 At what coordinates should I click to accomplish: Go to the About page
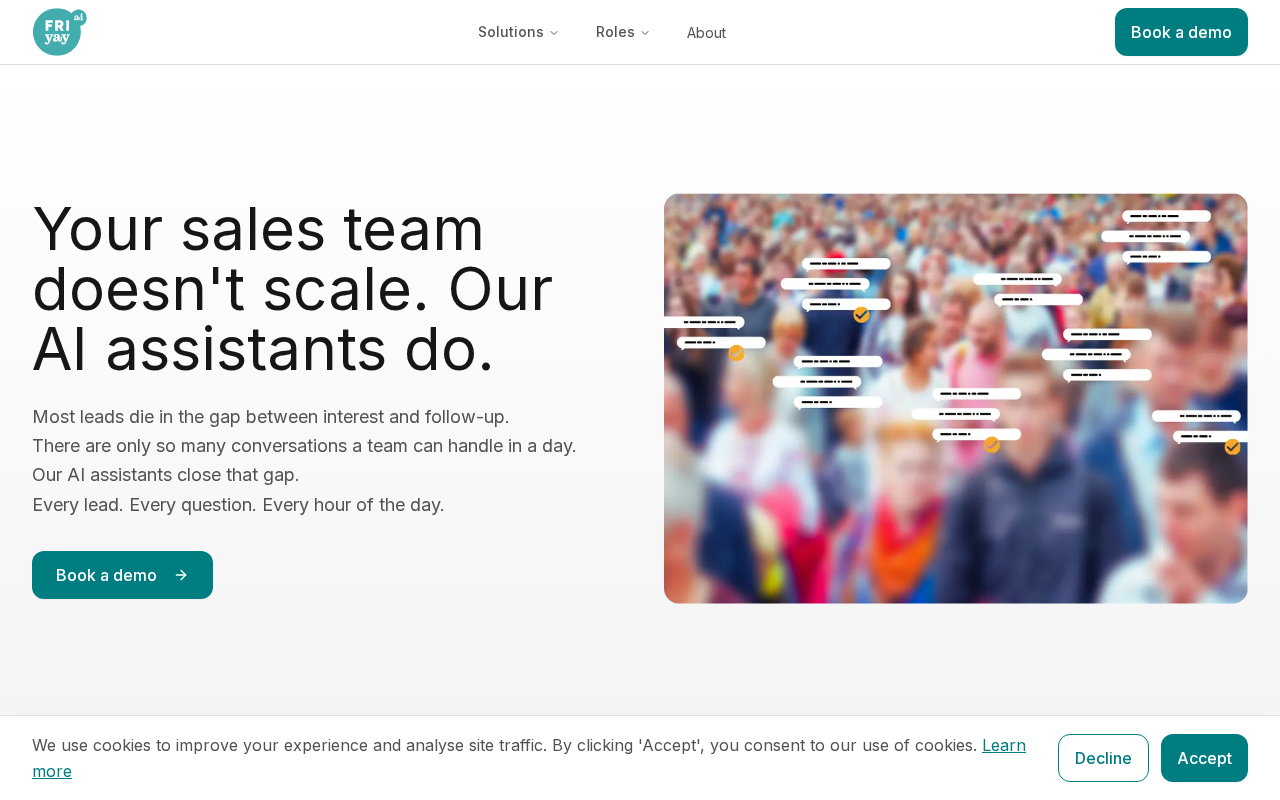tap(706, 33)
